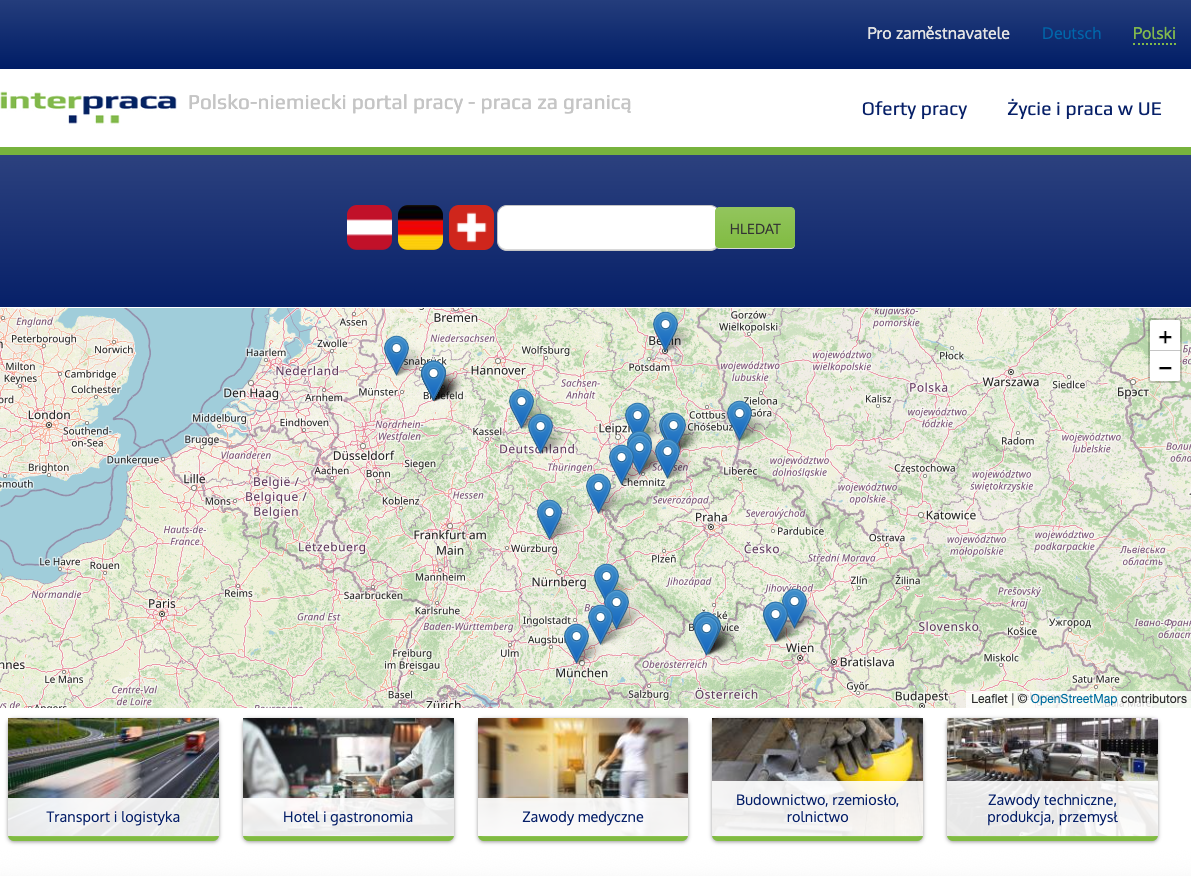1191x876 pixels.
Task: Open the map marker near München
Action: point(576,643)
